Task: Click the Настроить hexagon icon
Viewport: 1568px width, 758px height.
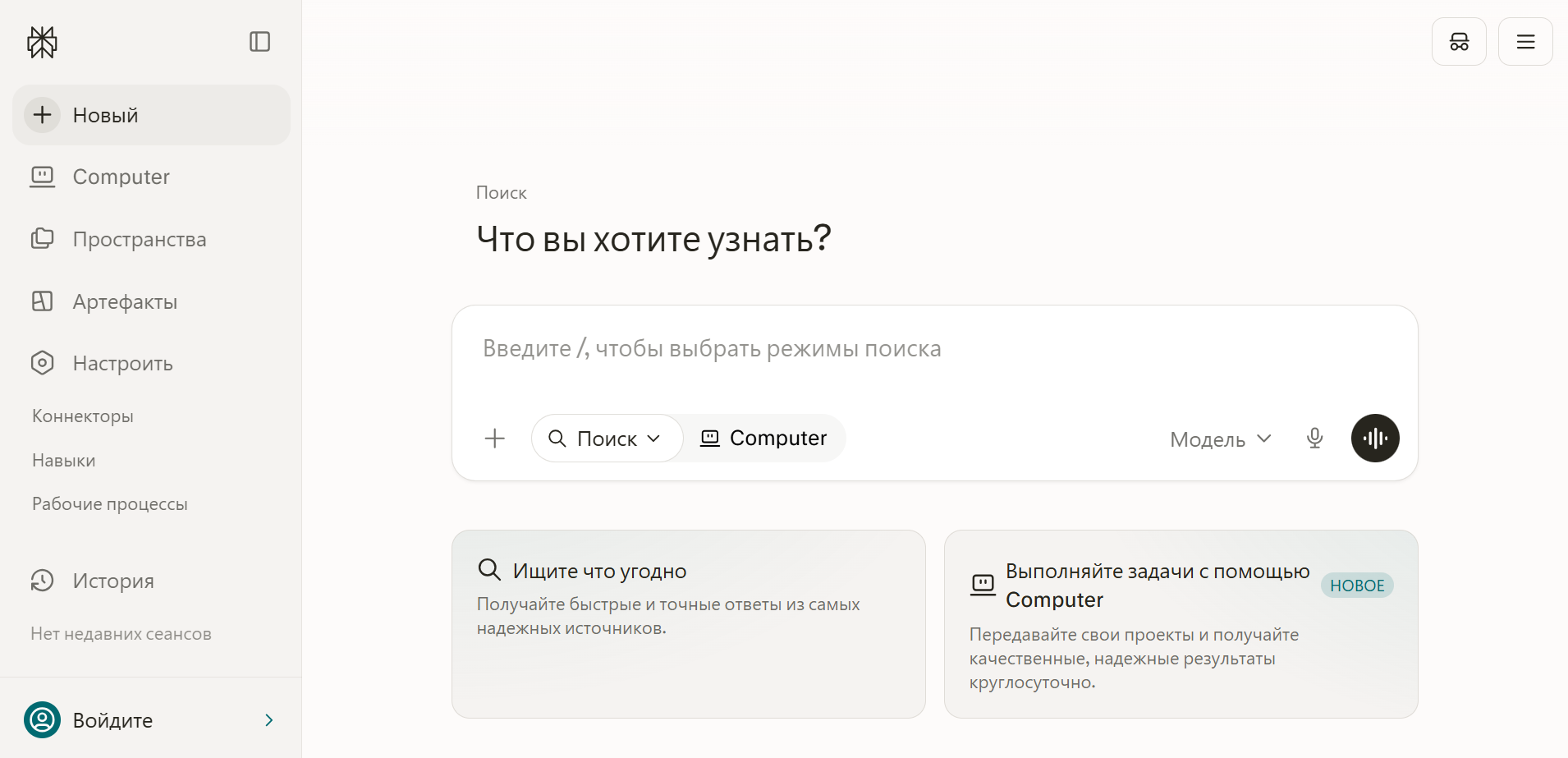Action: pyautogui.click(x=42, y=363)
